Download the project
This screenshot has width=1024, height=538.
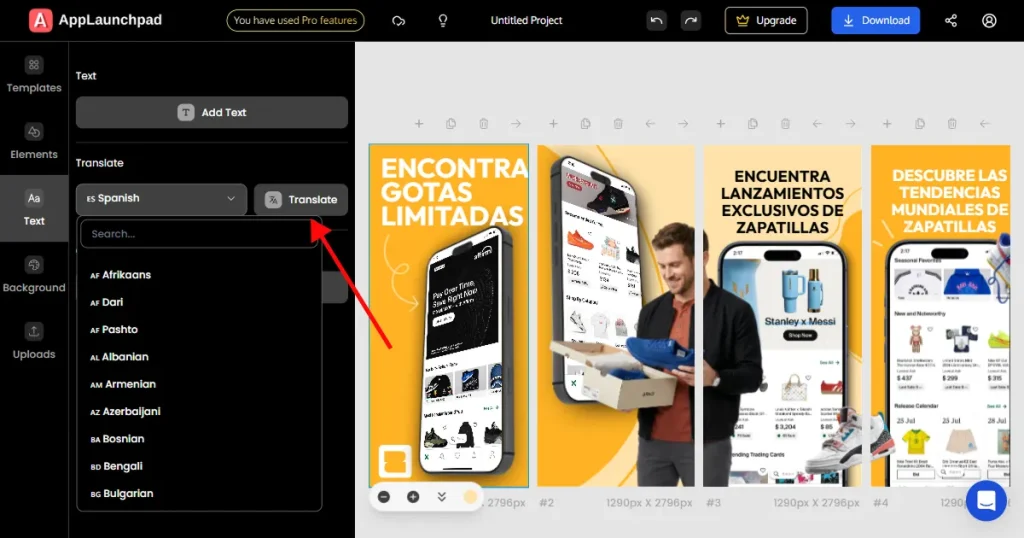(876, 20)
